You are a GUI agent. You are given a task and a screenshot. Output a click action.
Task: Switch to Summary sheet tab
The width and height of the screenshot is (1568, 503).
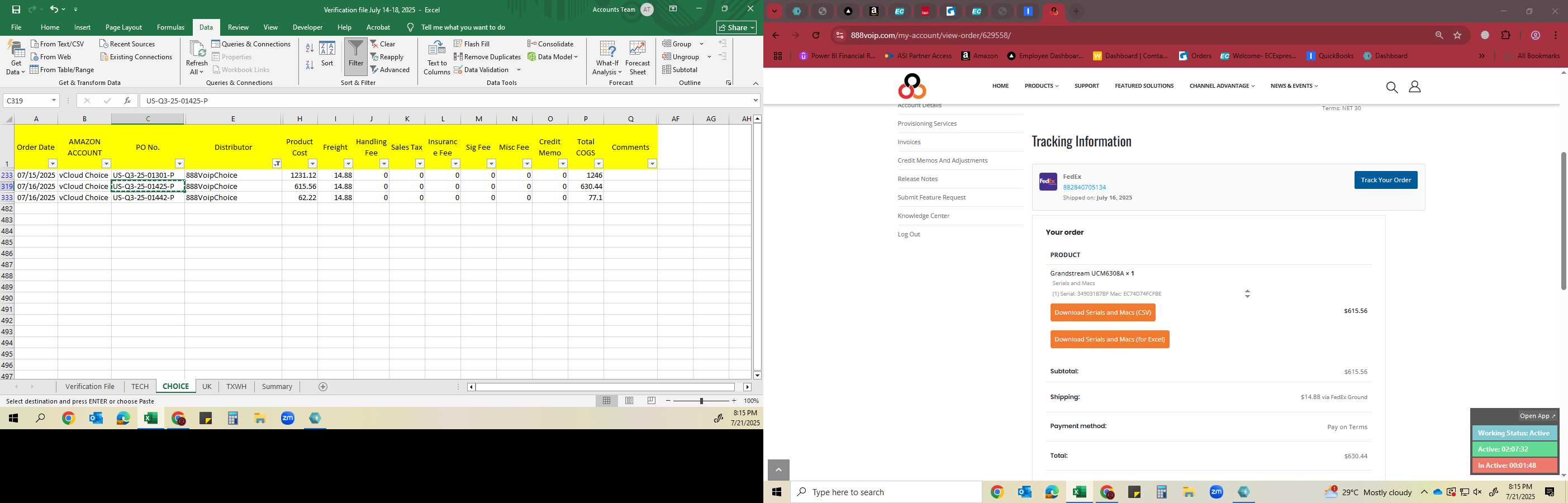tap(277, 387)
